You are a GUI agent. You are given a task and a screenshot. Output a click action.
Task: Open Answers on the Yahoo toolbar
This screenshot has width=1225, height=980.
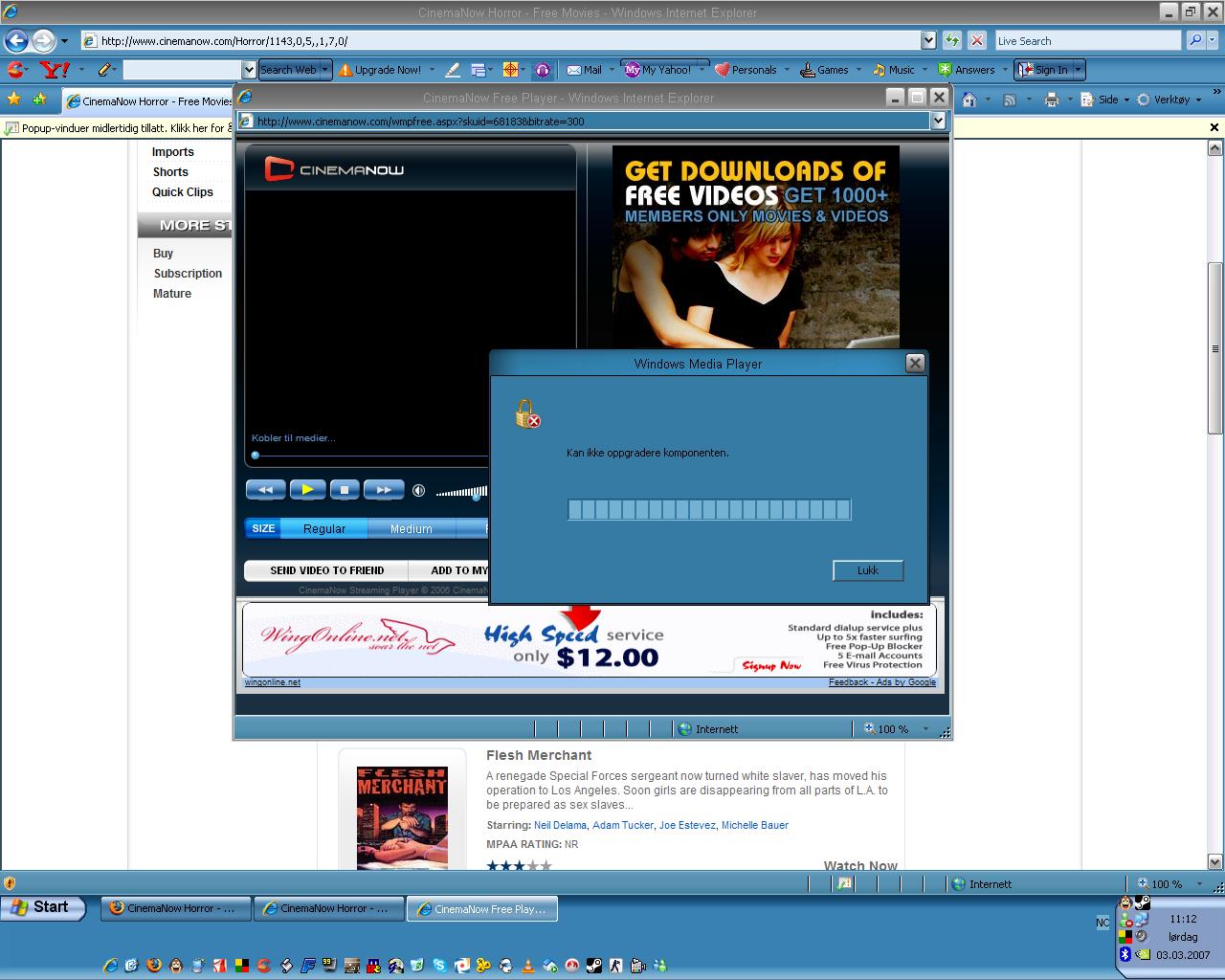[x=966, y=70]
